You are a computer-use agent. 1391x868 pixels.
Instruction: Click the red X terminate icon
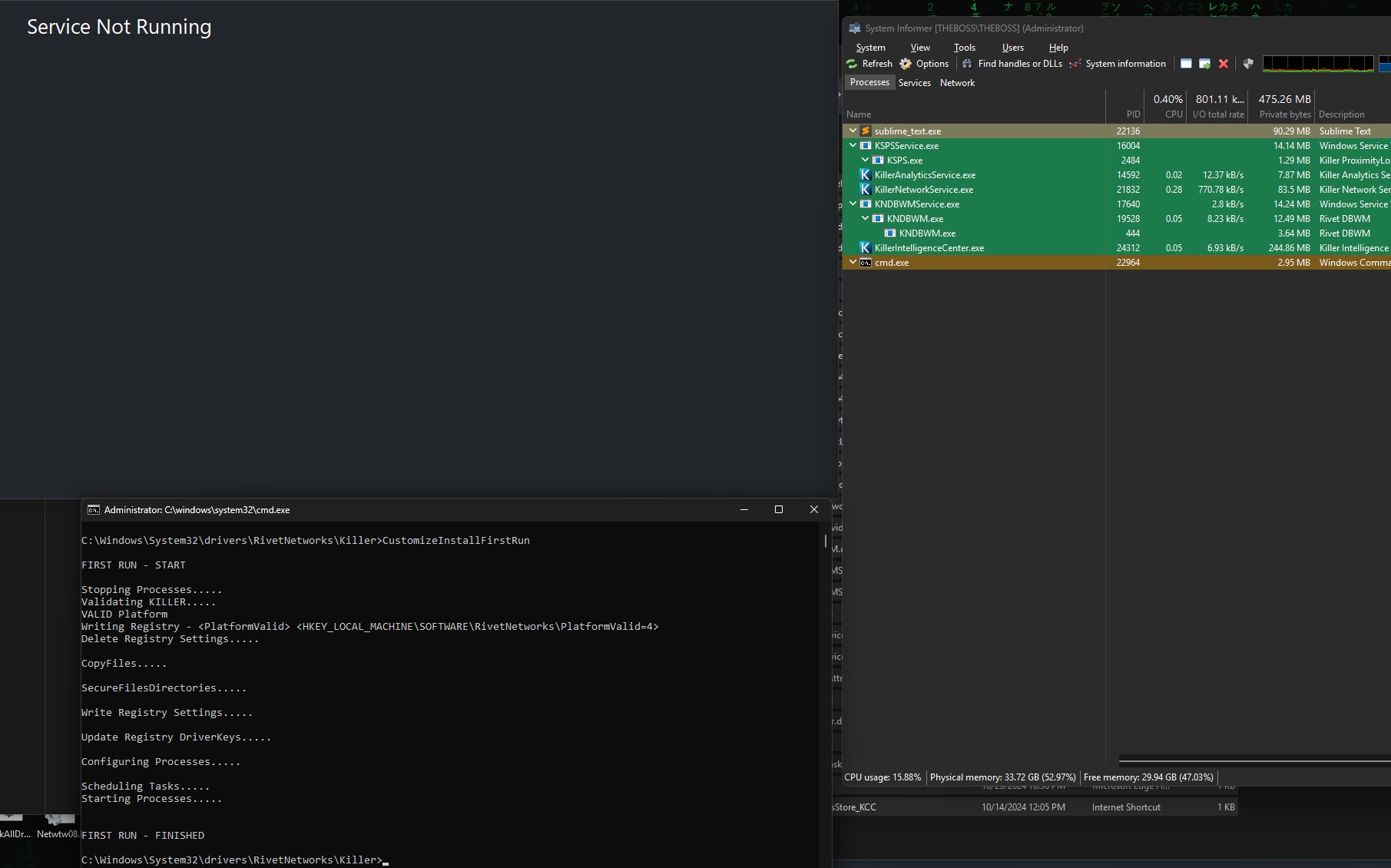[x=1224, y=64]
